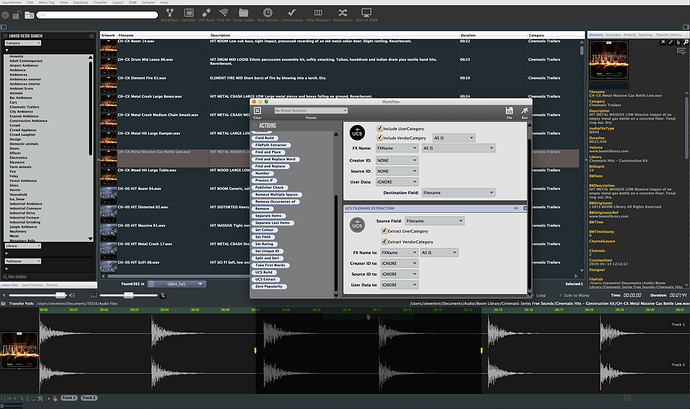
Task: Toggle the Track 1 button
Action: [69, 398]
